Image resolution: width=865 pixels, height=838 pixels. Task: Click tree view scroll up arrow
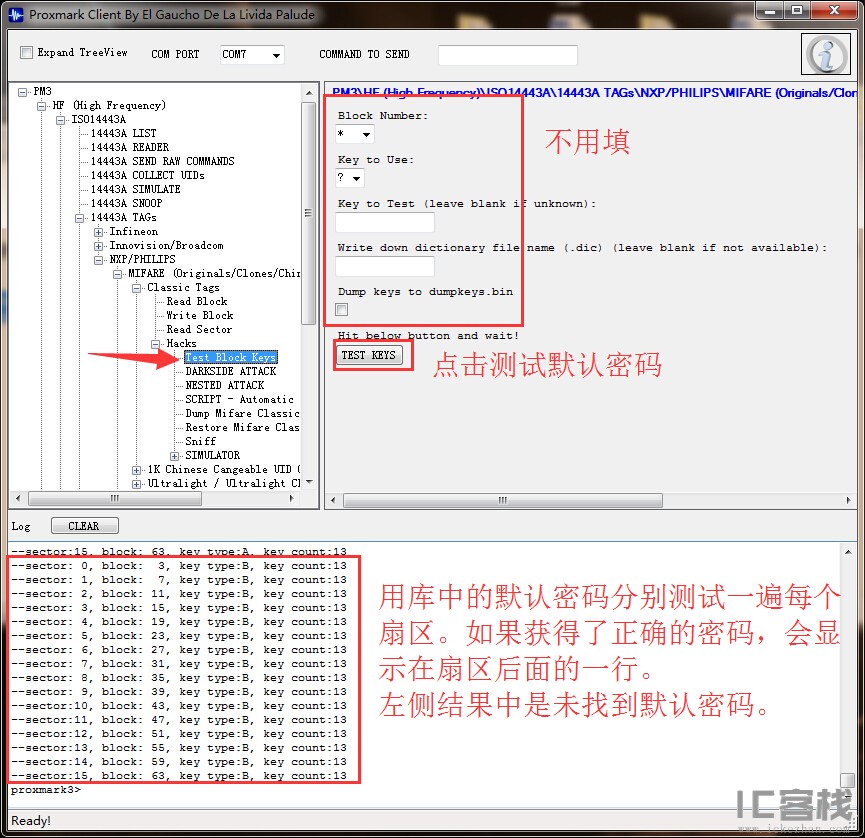309,93
